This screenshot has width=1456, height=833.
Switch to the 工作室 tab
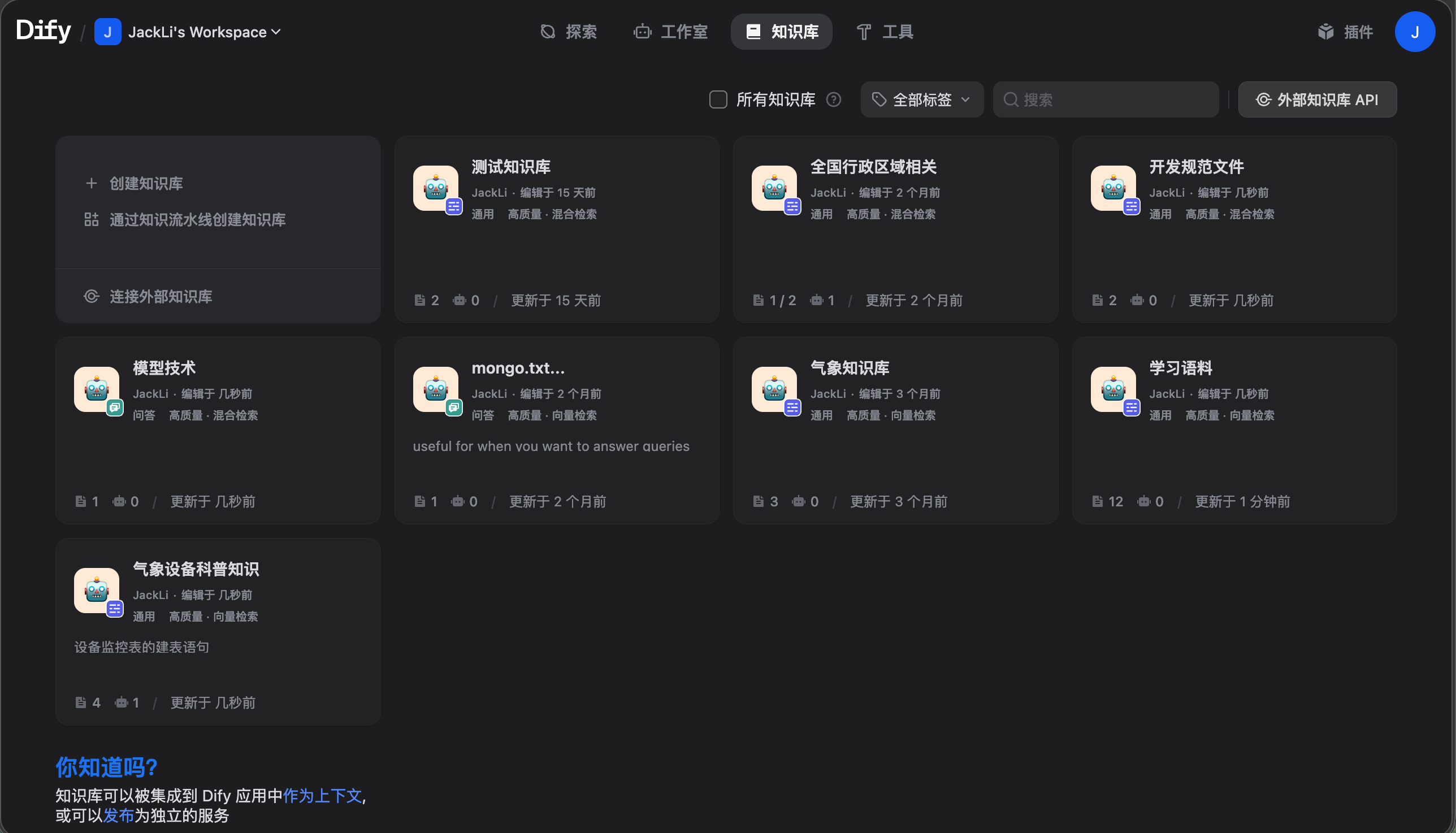[671, 32]
